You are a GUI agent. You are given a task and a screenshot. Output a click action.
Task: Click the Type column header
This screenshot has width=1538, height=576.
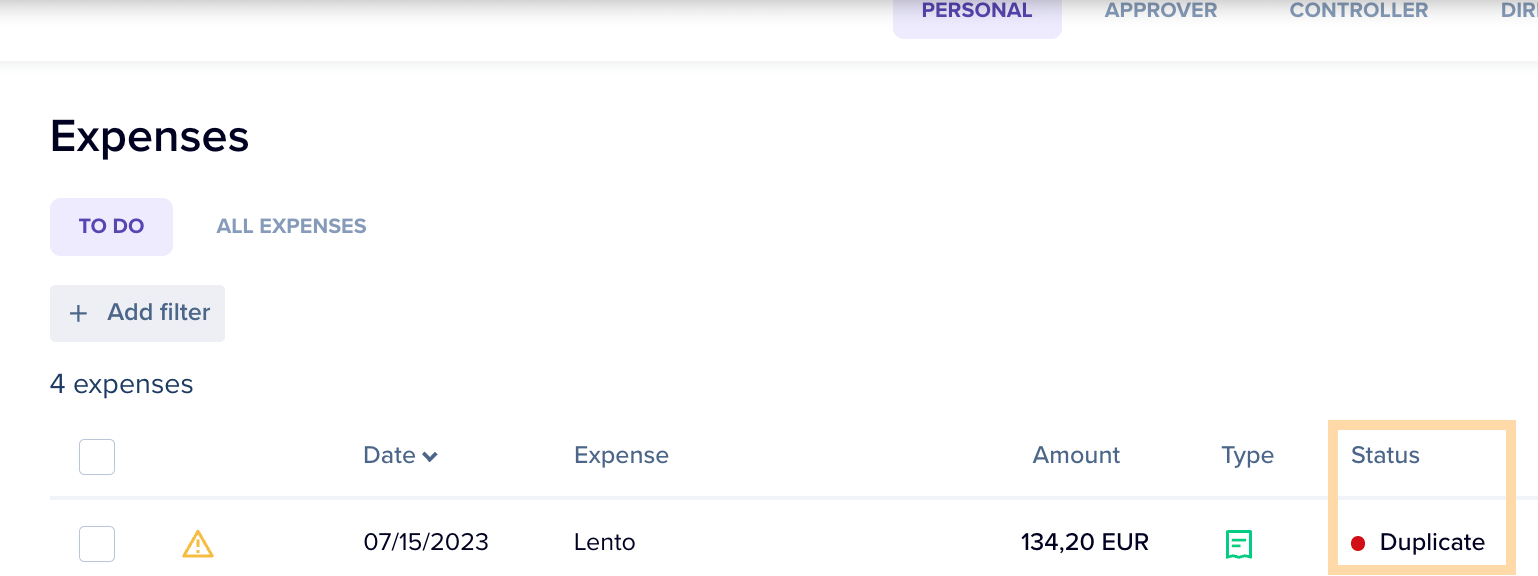click(1247, 456)
